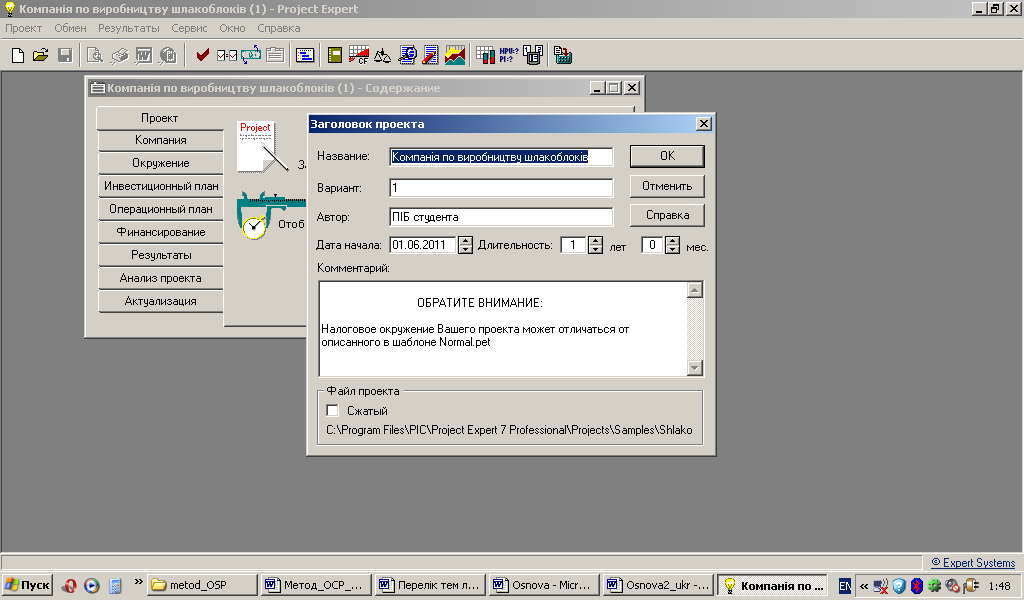Click the print preview toolbar icon
The width and height of the screenshot is (1024, 600).
pyautogui.click(x=95, y=55)
